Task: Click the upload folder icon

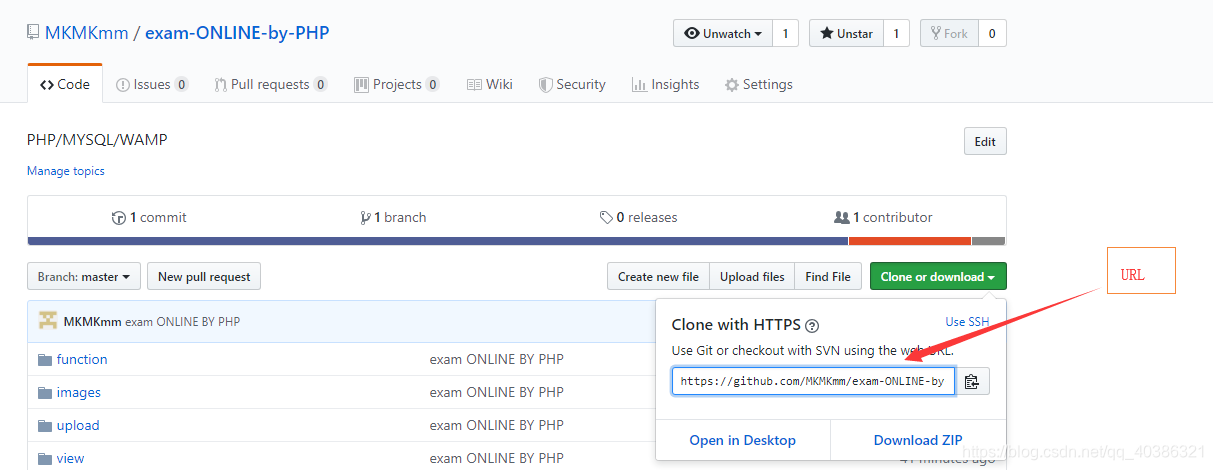Action: click(x=44, y=426)
